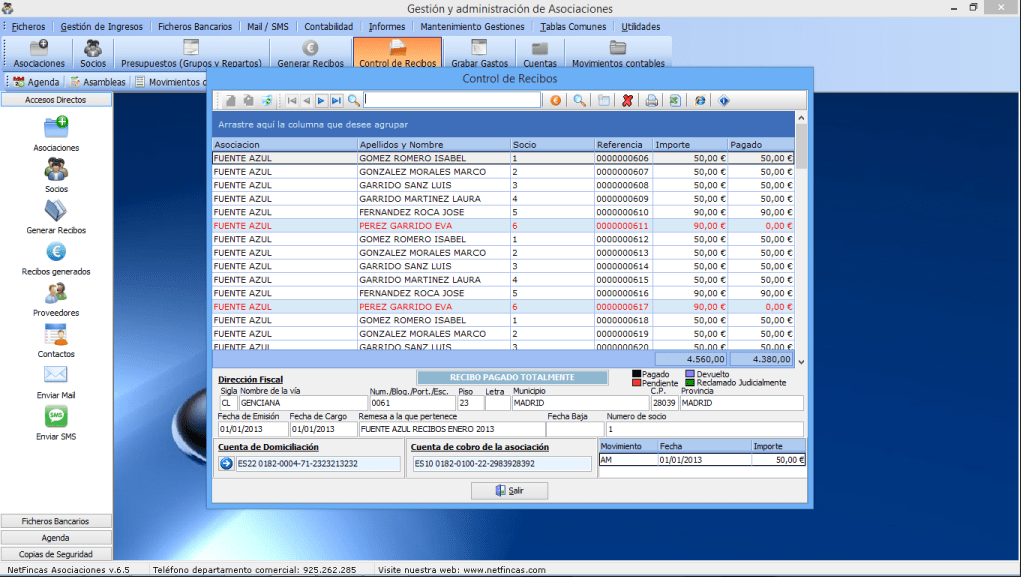Open Socios from the sidebar shortcuts
The width and height of the screenshot is (1021, 577).
coord(56,175)
